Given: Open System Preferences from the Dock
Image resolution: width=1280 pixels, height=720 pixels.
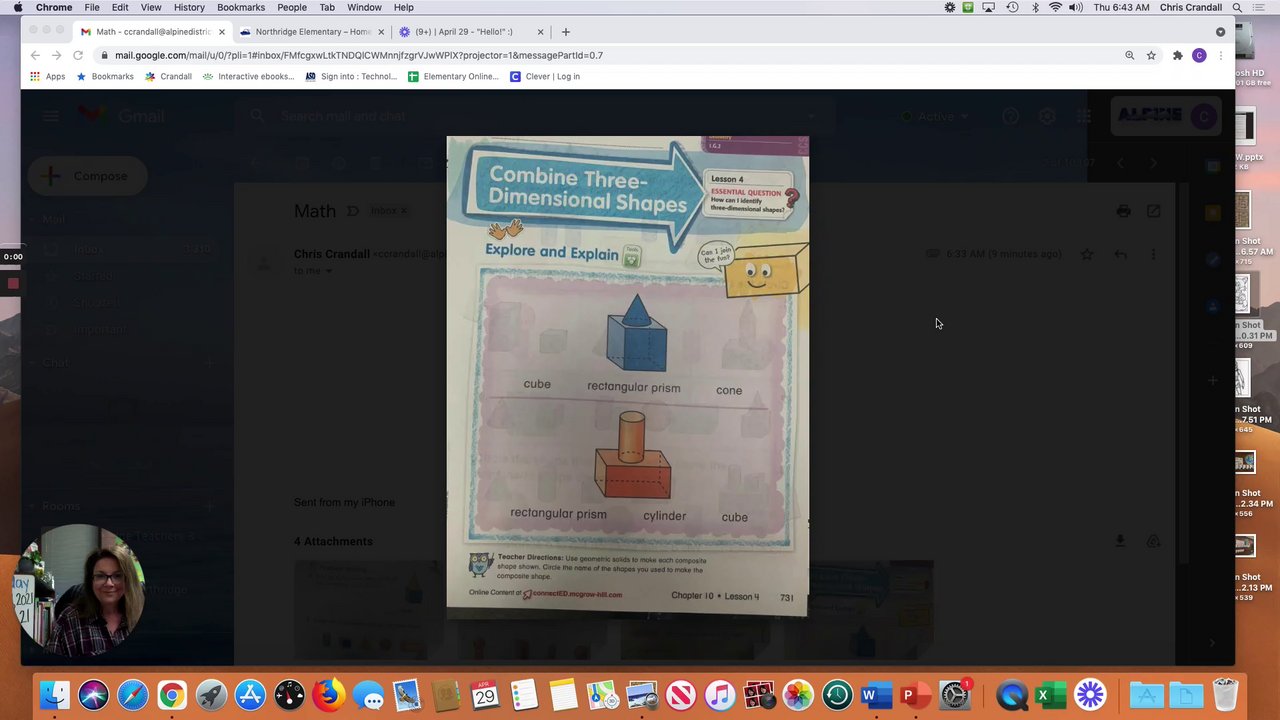Looking at the screenshot, I should (955, 694).
